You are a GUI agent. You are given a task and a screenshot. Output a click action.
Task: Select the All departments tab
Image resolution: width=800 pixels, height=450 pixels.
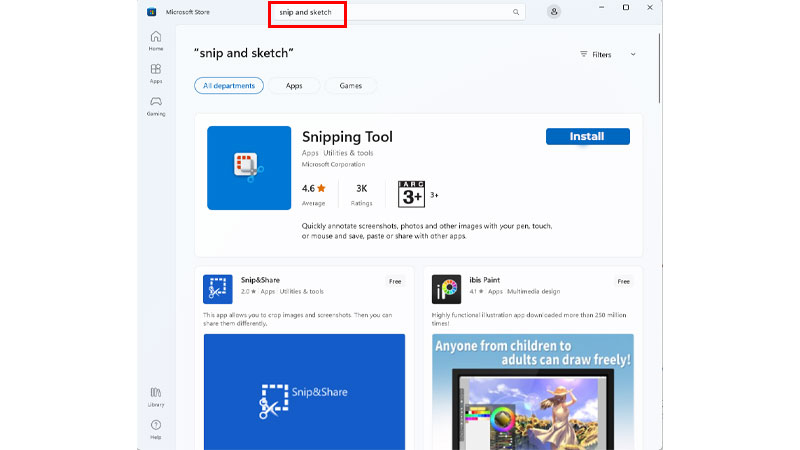click(229, 86)
